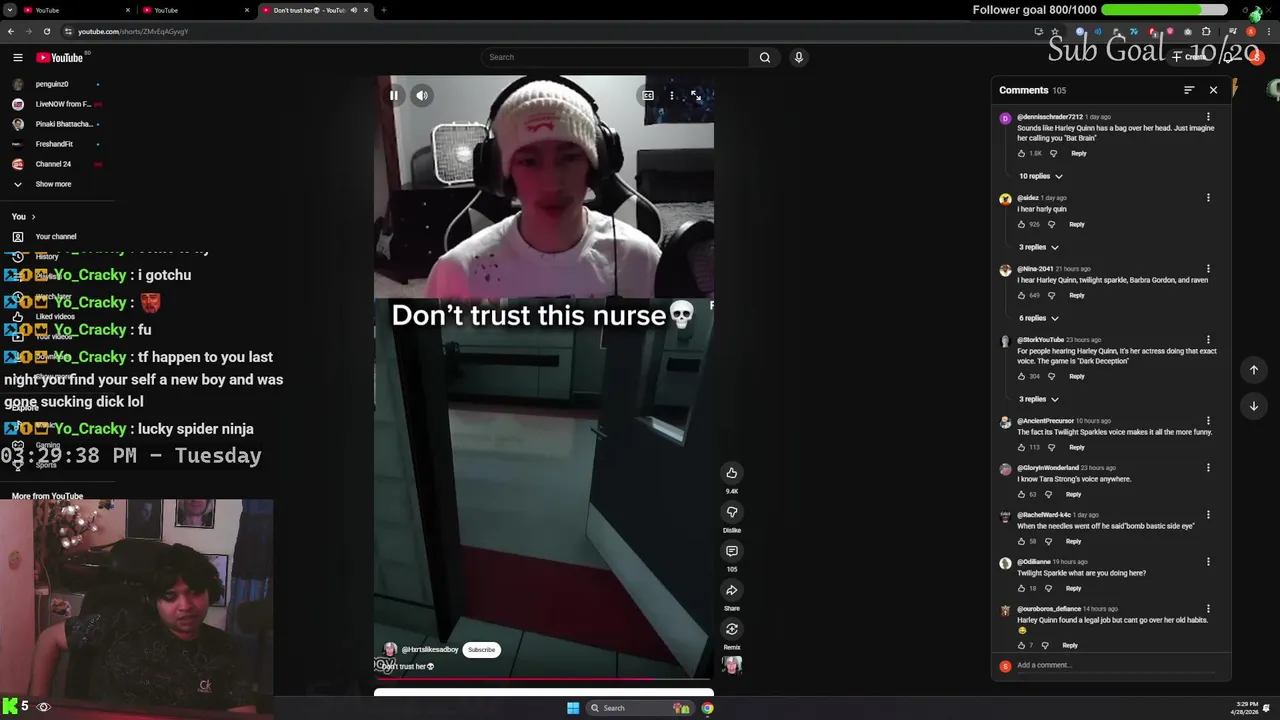Like AncientPrecursor's comment

pos(1021,447)
